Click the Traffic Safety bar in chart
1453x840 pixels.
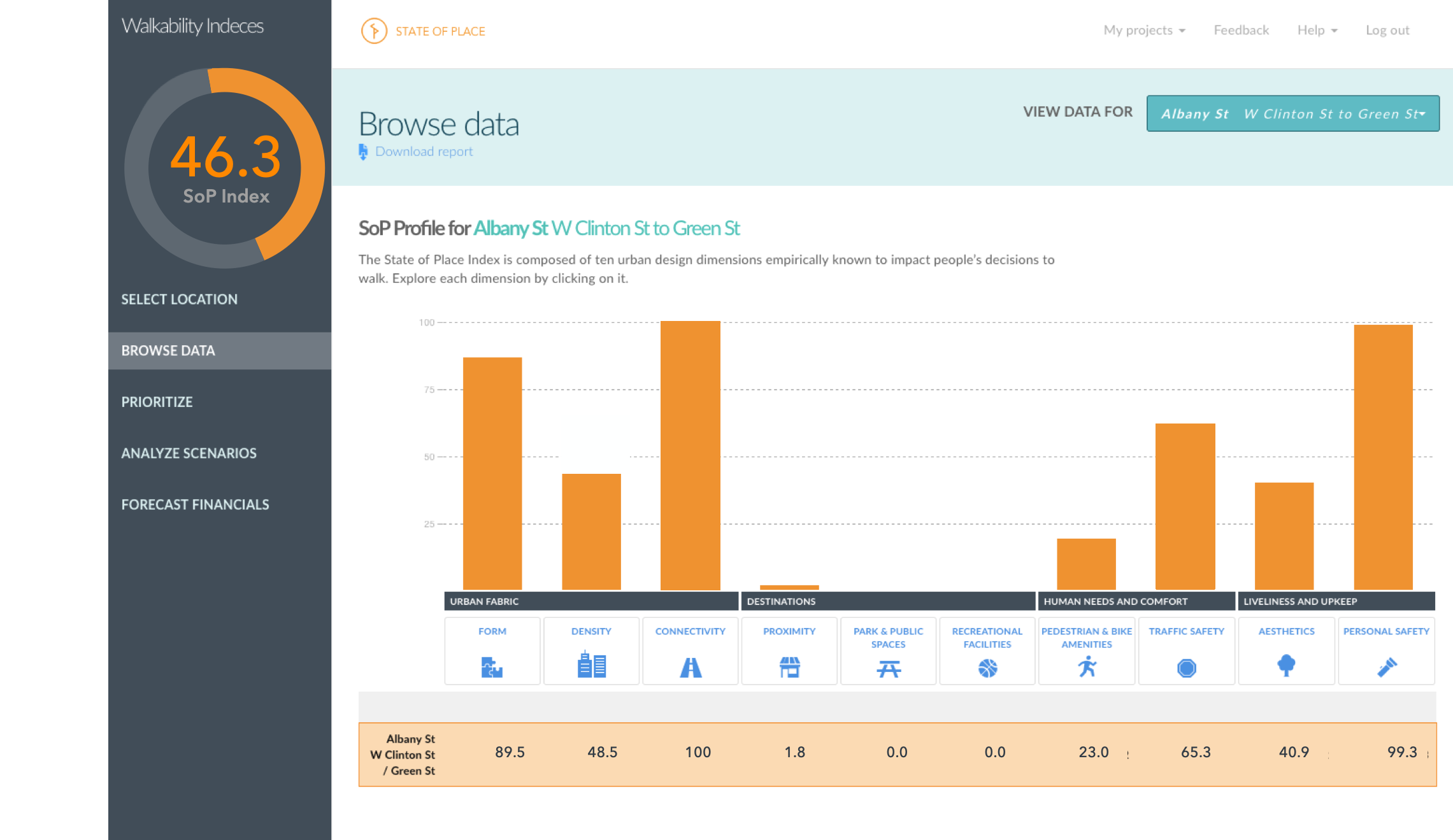point(1185,506)
